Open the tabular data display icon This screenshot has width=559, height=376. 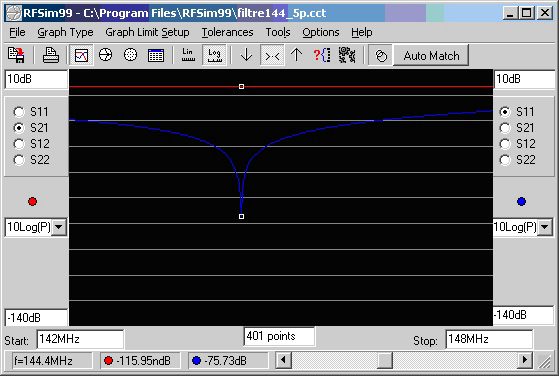click(x=156, y=55)
